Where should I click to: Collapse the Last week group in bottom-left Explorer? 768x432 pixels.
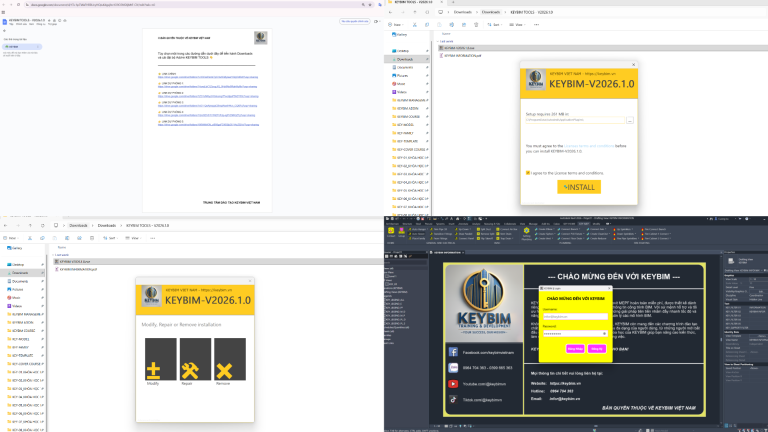click(x=53, y=255)
